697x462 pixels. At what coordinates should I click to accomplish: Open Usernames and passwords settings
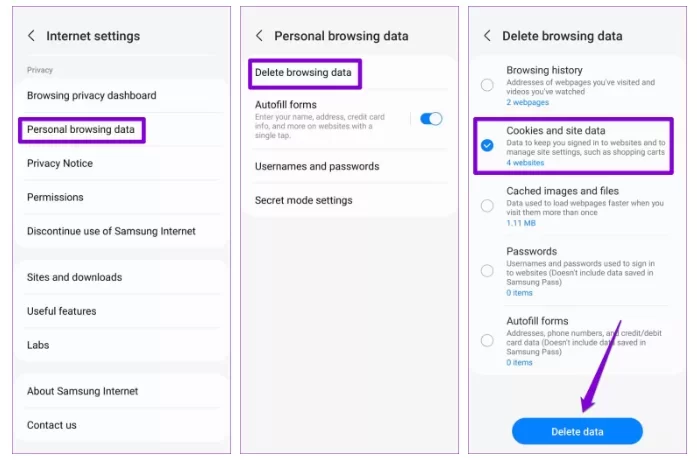coord(317,166)
